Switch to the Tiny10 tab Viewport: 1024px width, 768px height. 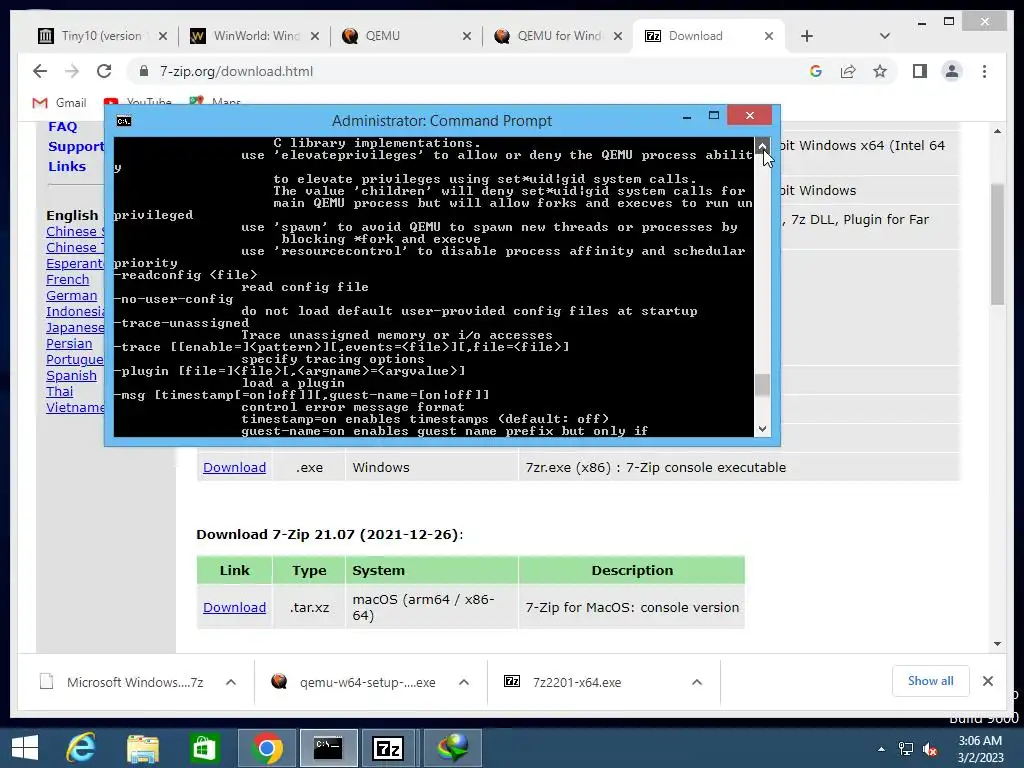(101, 36)
